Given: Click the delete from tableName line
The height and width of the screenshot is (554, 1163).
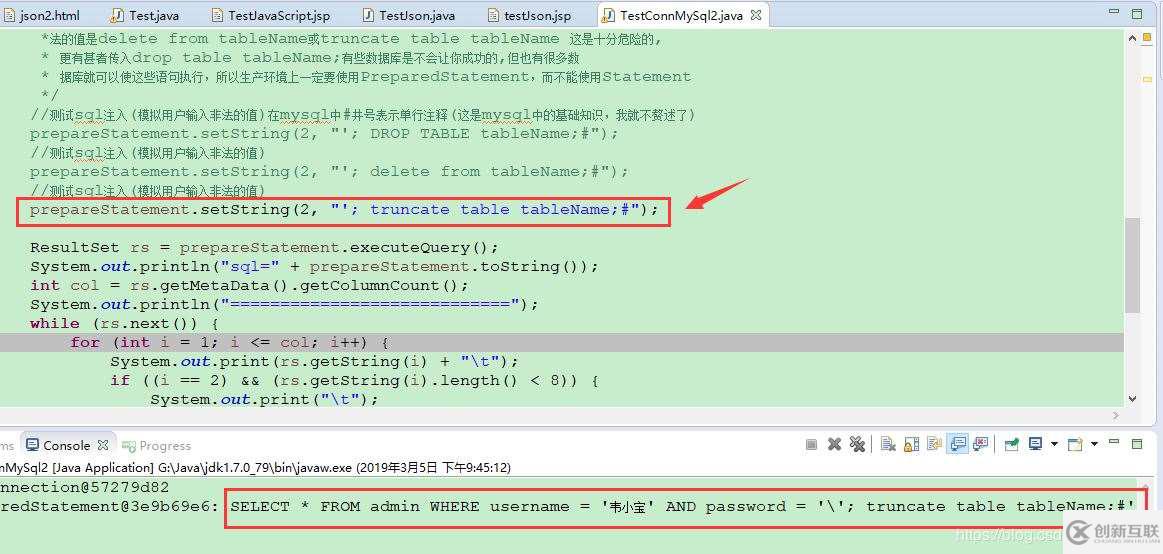Looking at the screenshot, I should [x=329, y=171].
